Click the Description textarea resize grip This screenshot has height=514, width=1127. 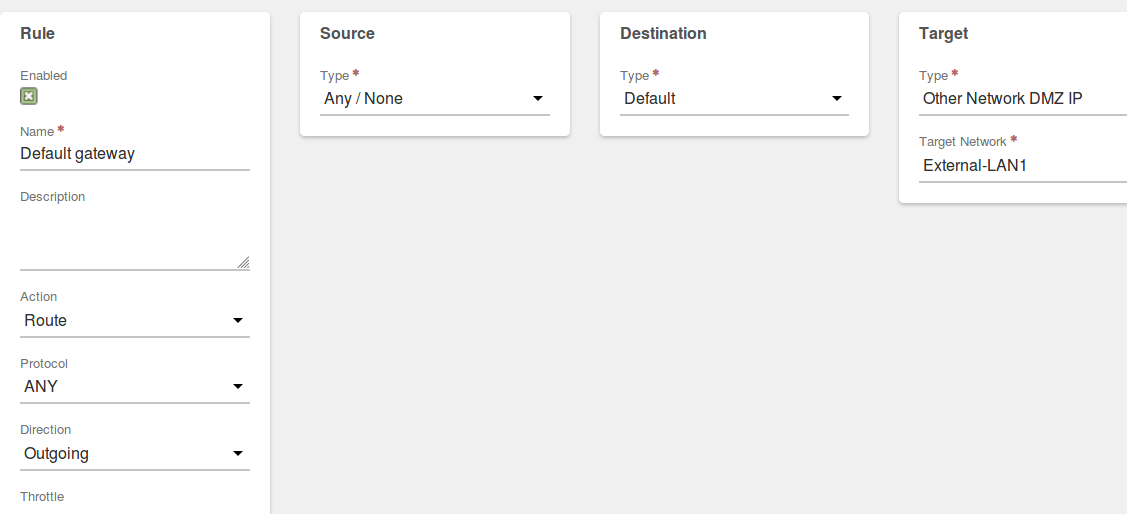(243, 262)
